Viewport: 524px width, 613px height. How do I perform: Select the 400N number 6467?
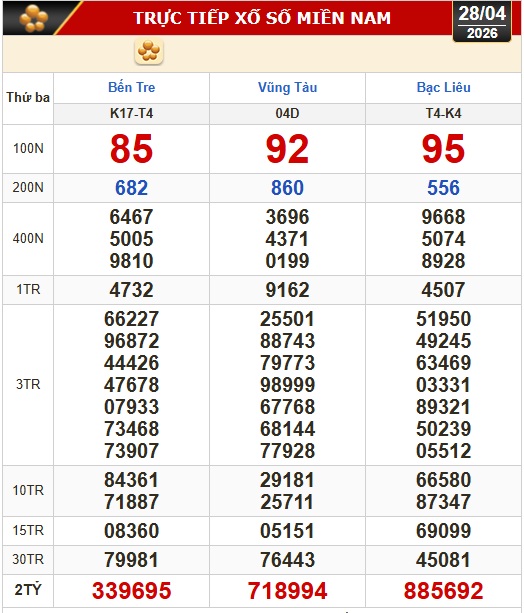click(x=131, y=217)
